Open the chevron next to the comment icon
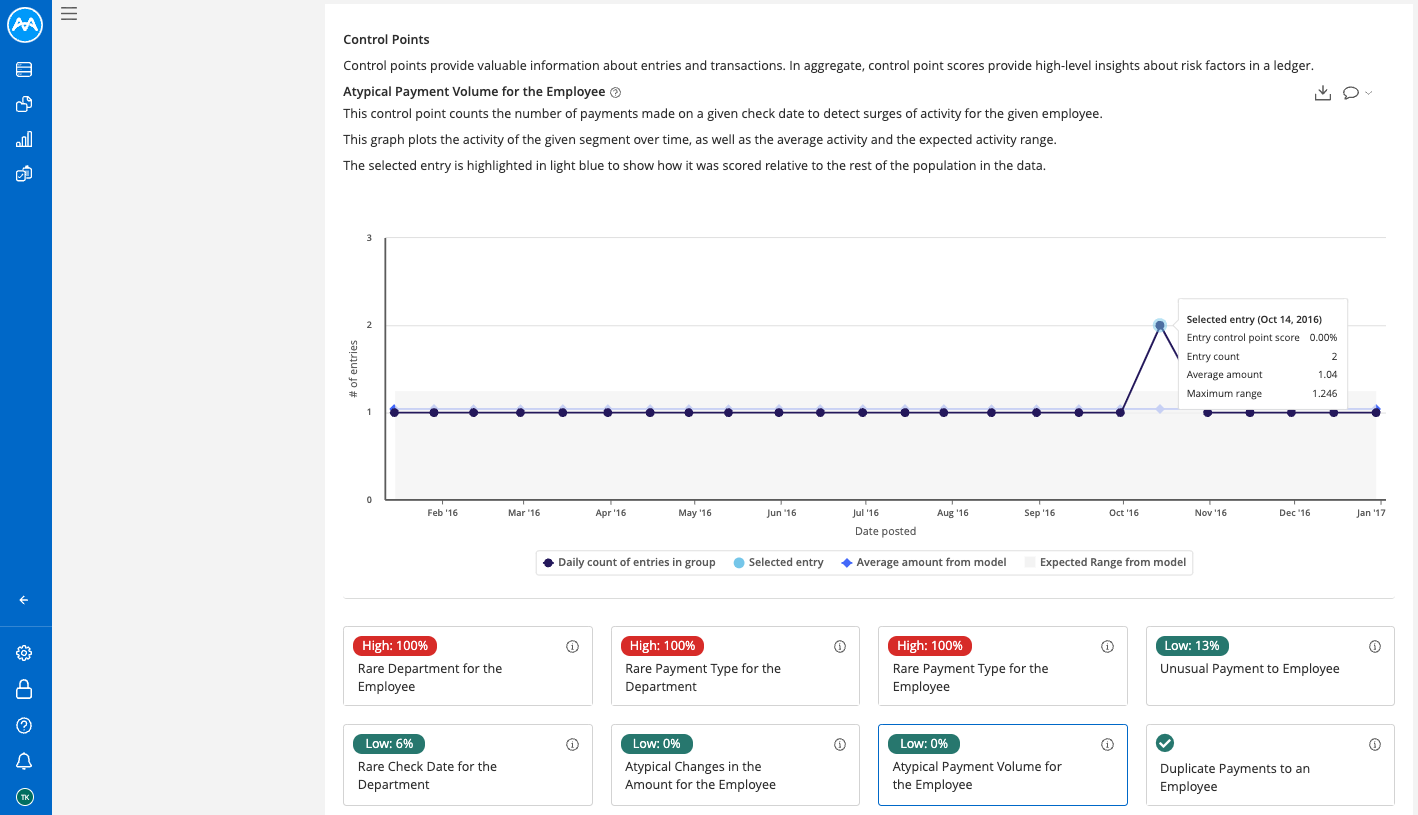This screenshot has width=1418, height=815. (1369, 93)
